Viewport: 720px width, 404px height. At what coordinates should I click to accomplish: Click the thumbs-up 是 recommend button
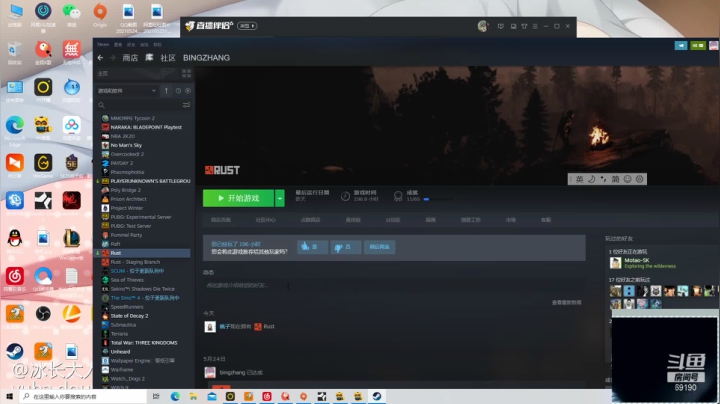[312, 247]
